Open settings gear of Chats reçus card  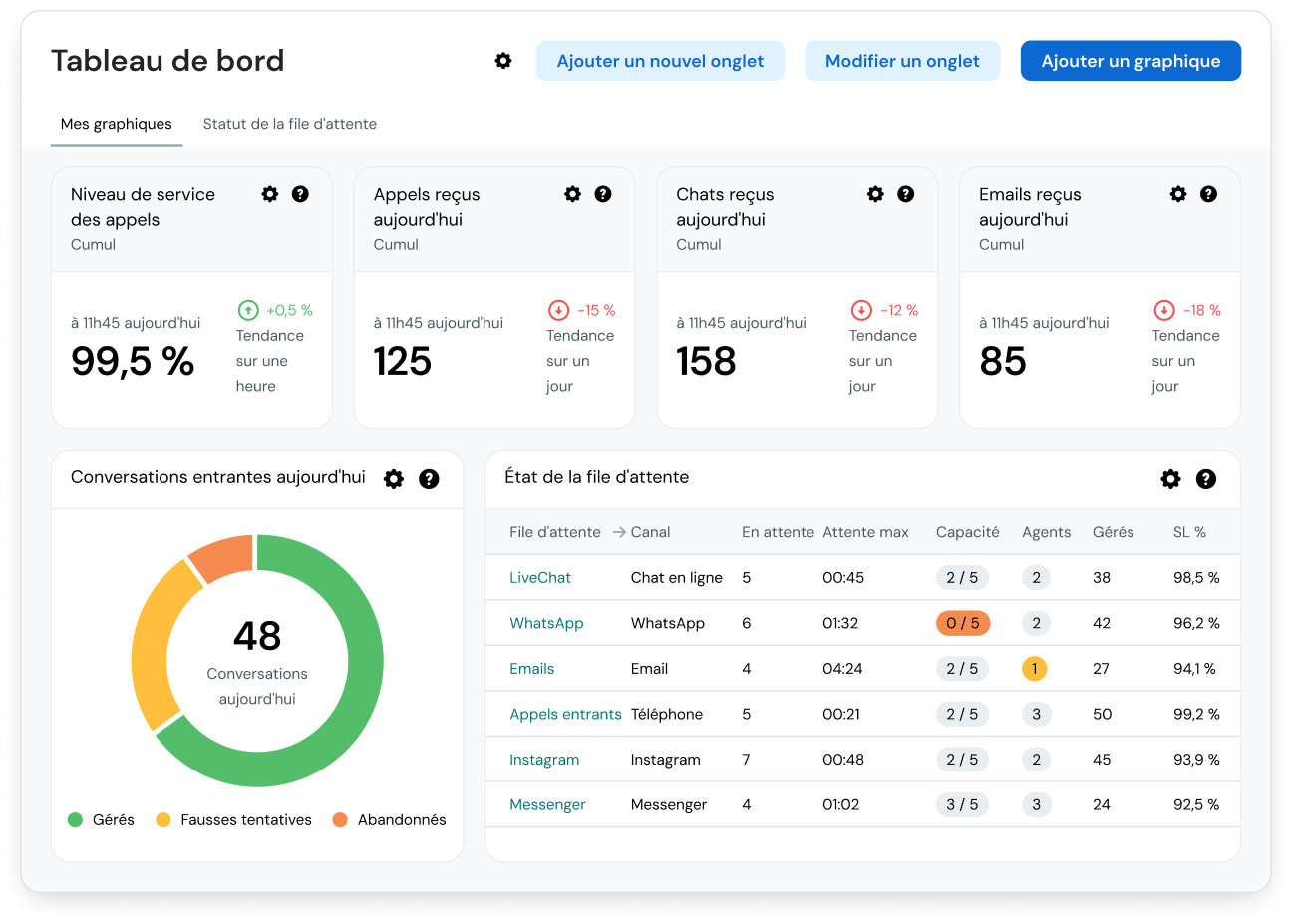pos(875,194)
